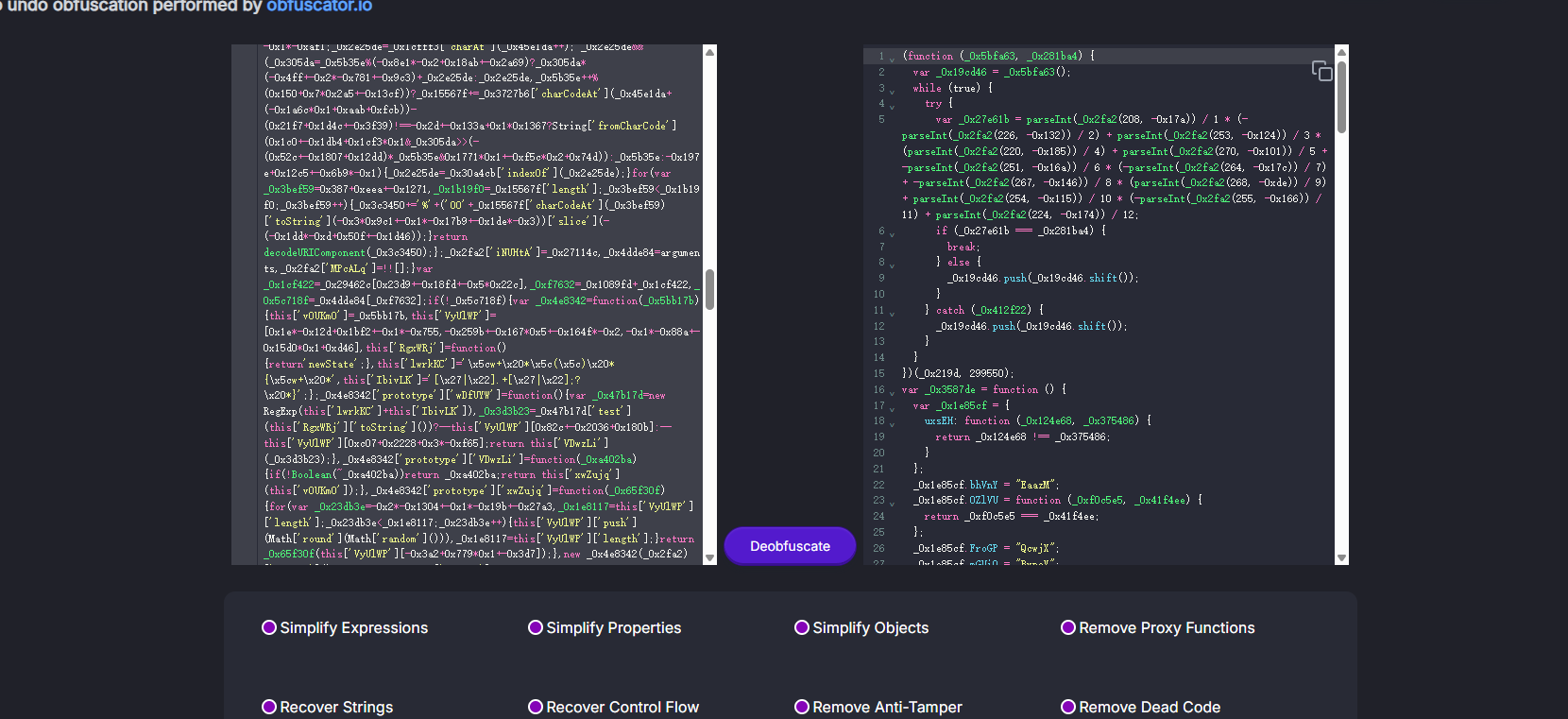
Task: Toggle the Simplify Properties option
Action: point(536,627)
